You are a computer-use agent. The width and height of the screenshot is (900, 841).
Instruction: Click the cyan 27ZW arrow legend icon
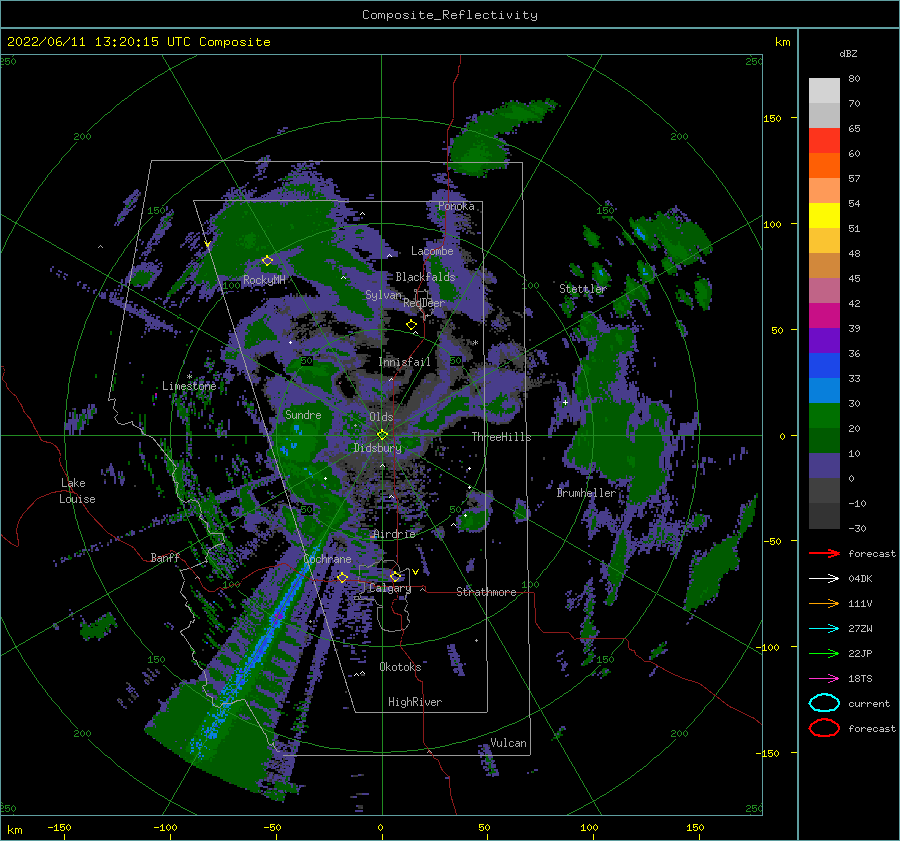(824, 629)
